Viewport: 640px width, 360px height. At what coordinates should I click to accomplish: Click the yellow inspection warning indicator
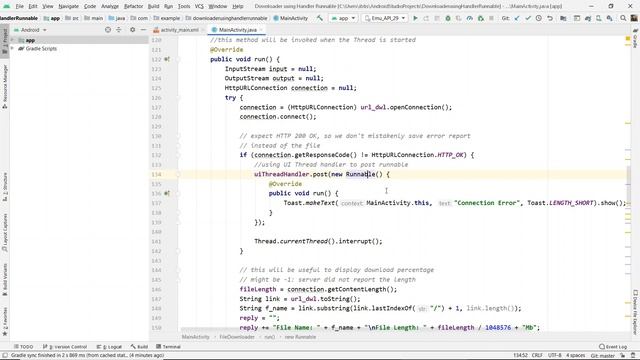pyautogui.click(x=628, y=39)
